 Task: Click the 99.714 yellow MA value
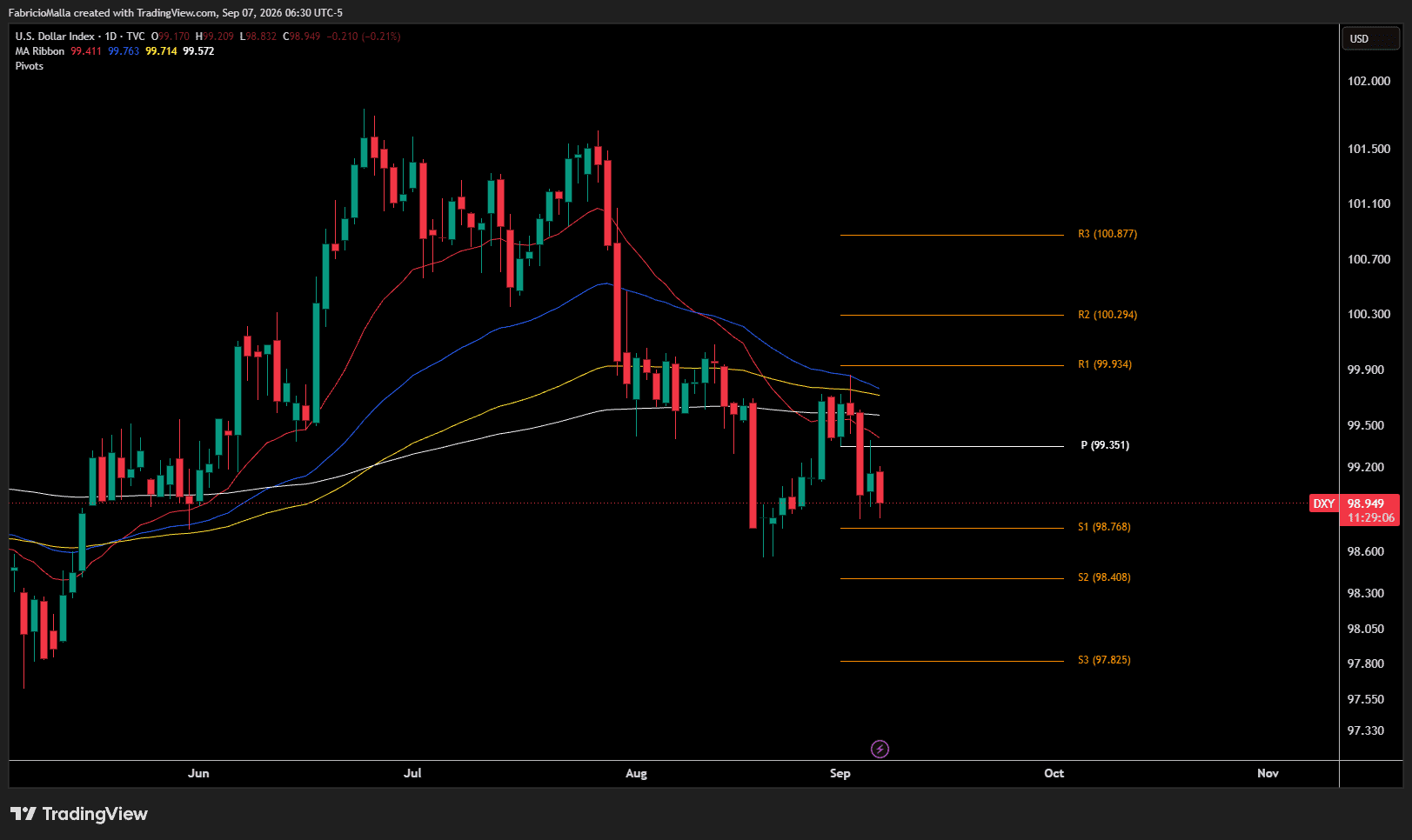click(x=161, y=51)
